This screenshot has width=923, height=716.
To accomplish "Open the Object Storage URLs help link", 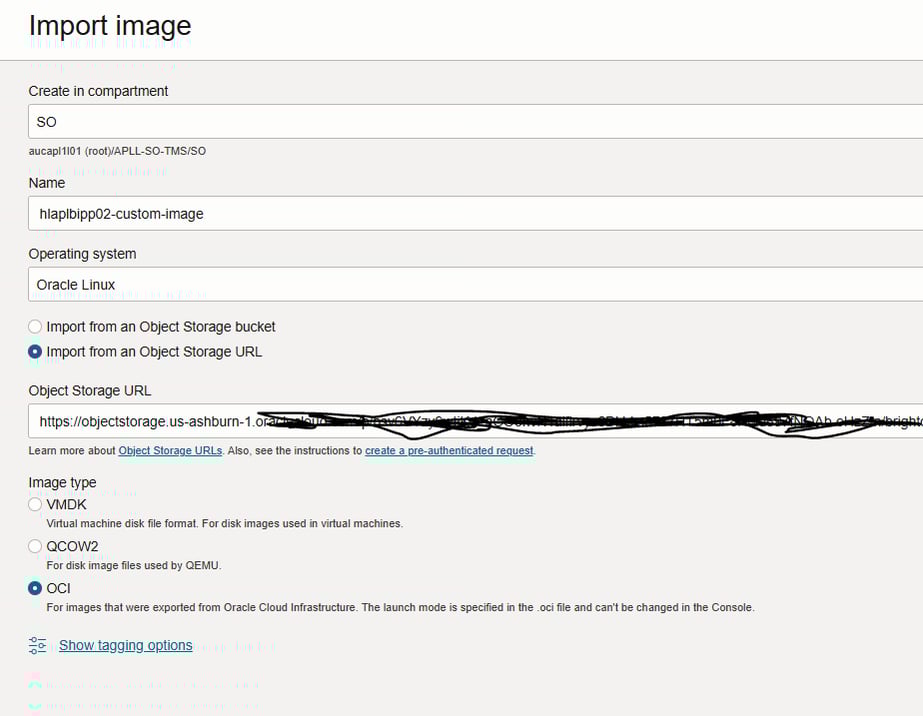I will pos(170,451).
